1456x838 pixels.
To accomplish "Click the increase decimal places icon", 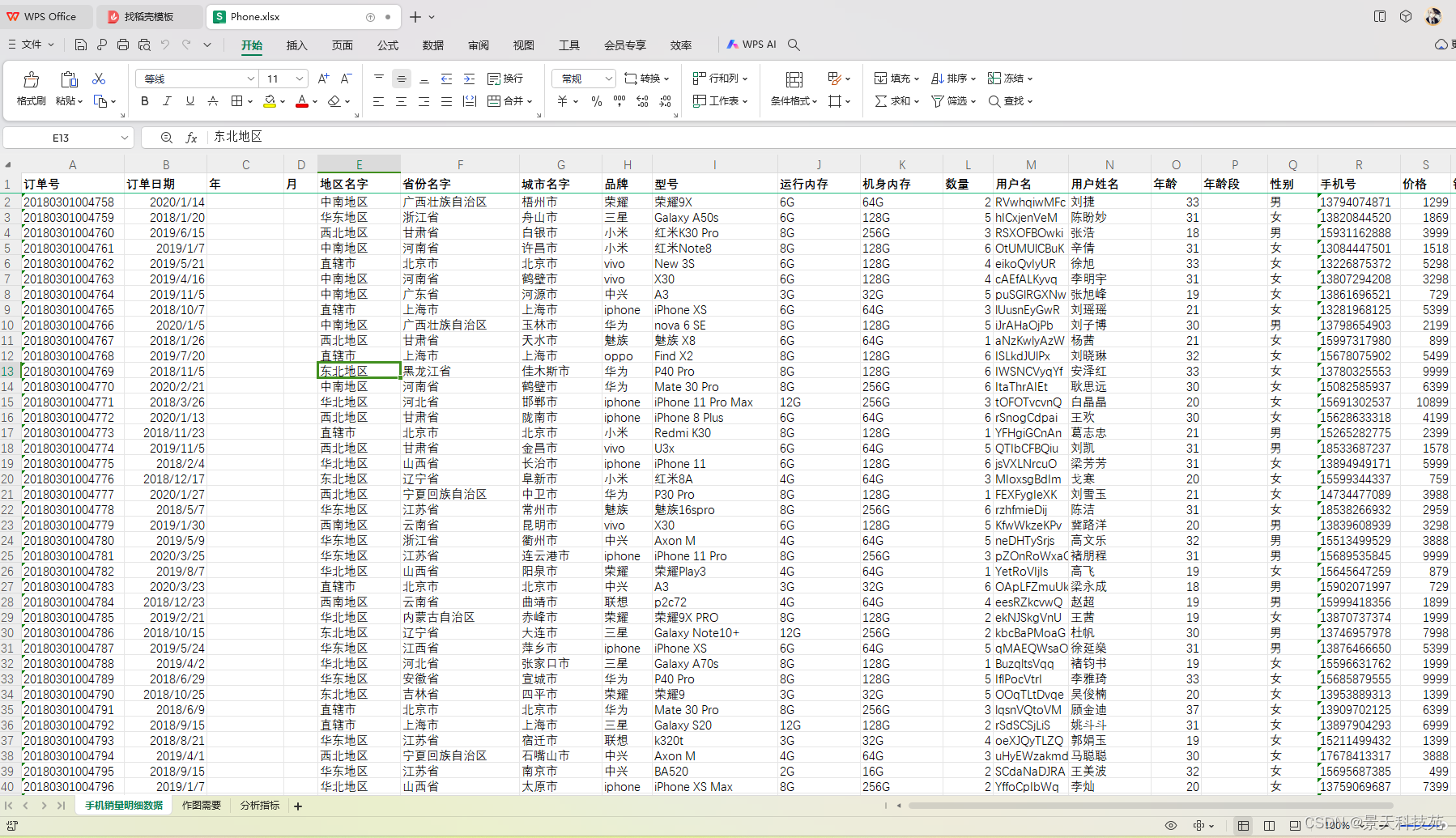I will click(x=642, y=101).
